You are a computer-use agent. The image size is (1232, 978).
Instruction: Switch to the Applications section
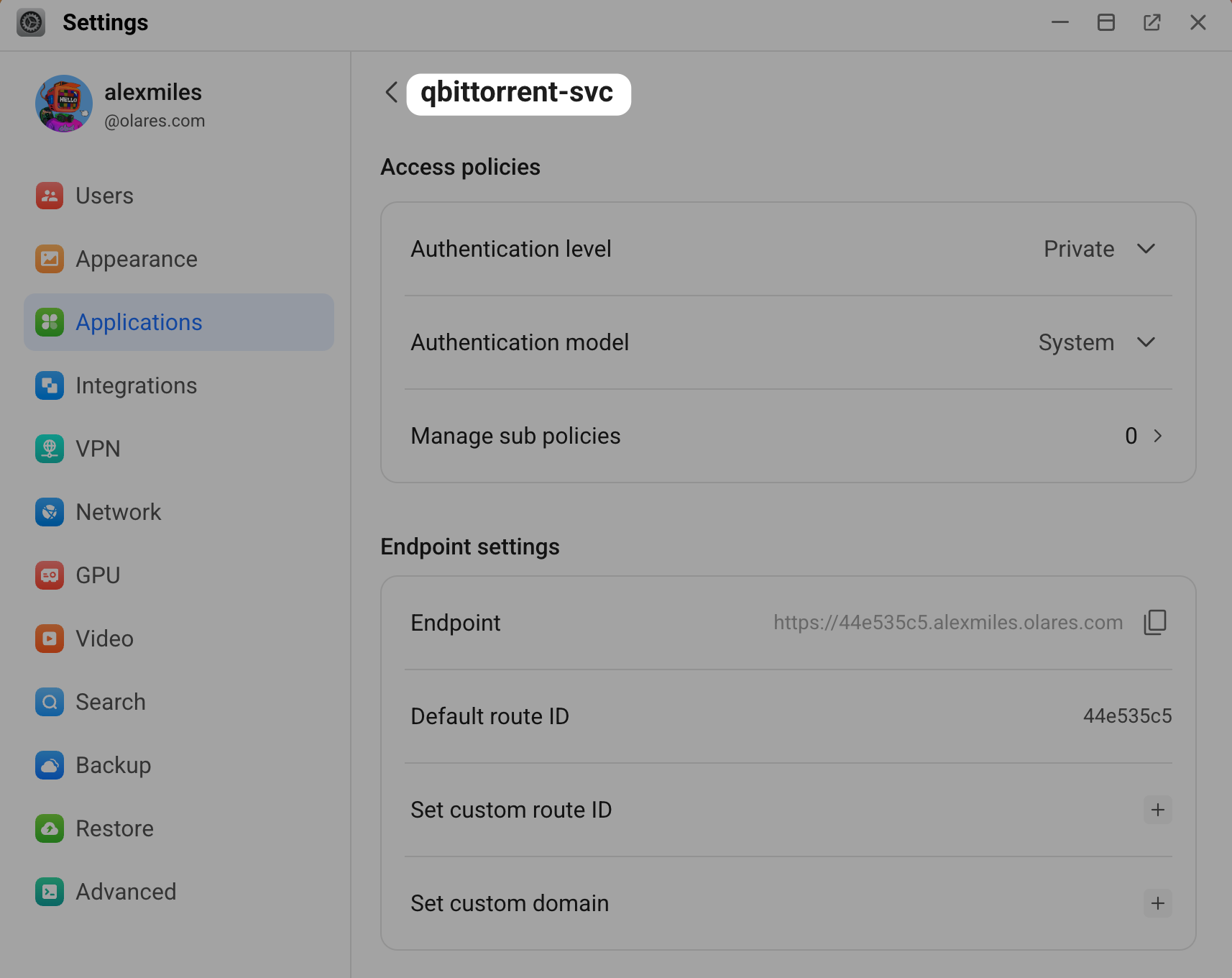tap(139, 322)
